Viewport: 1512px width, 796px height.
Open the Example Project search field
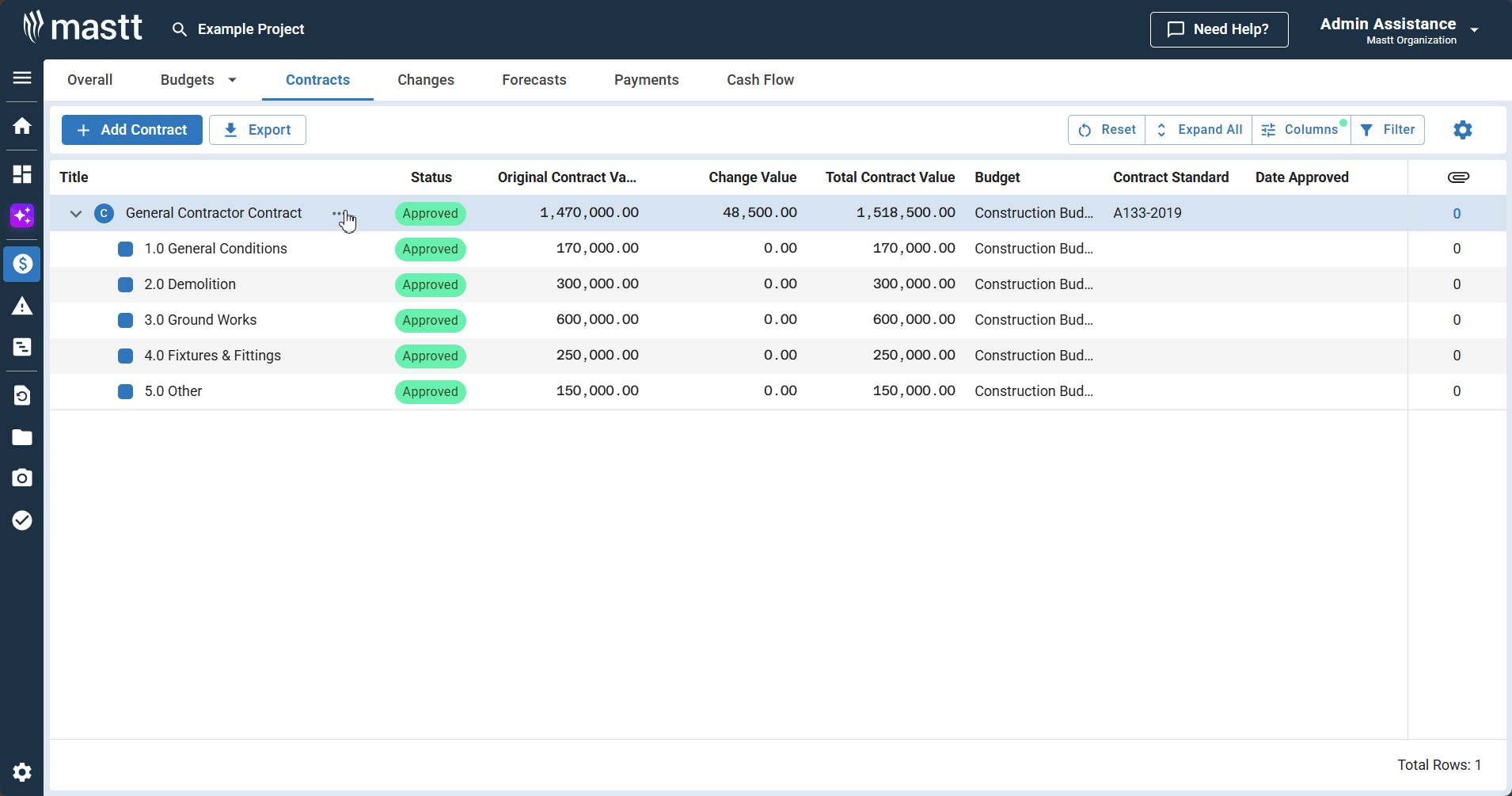250,29
